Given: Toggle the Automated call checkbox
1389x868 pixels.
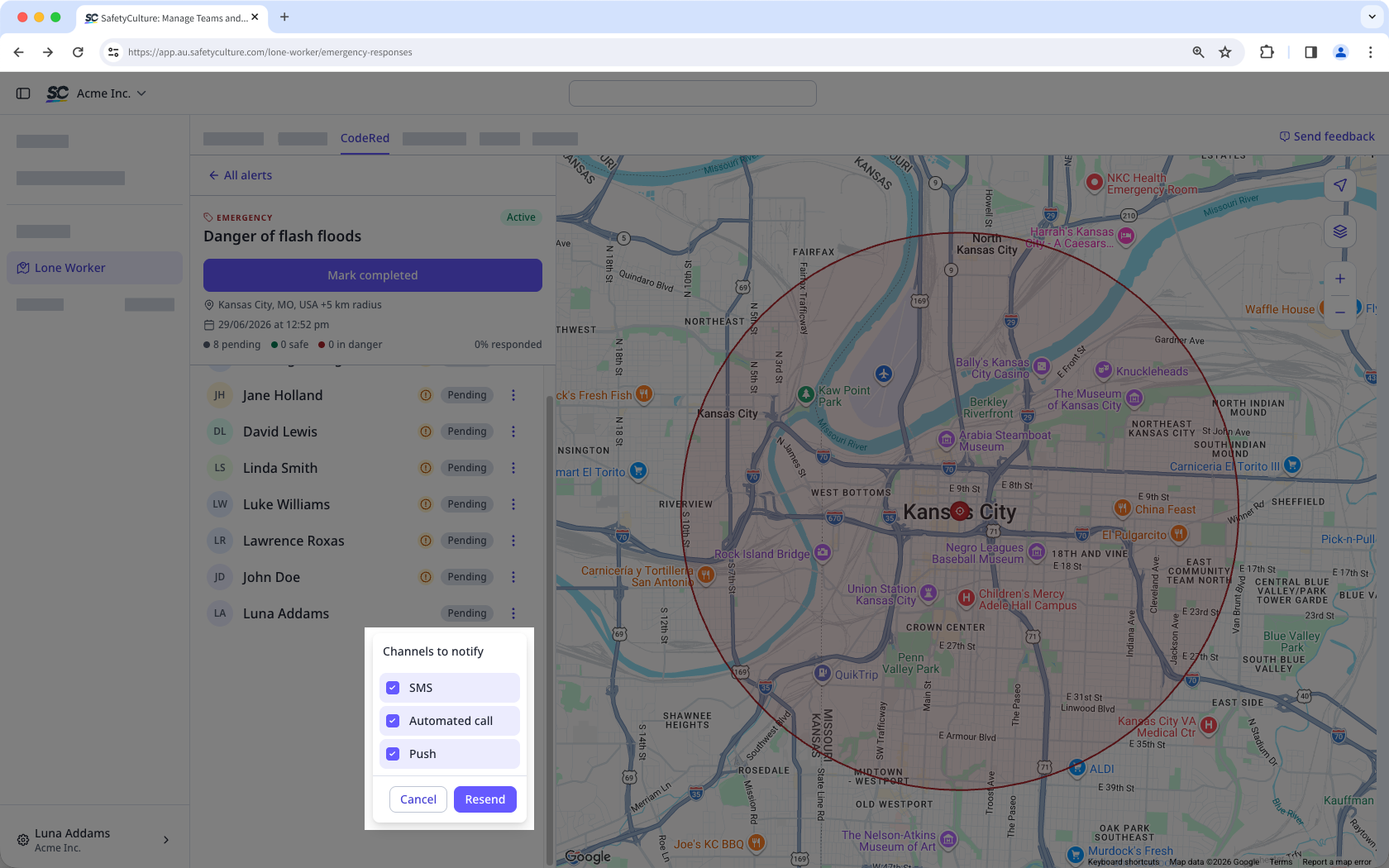Looking at the screenshot, I should coord(393,721).
